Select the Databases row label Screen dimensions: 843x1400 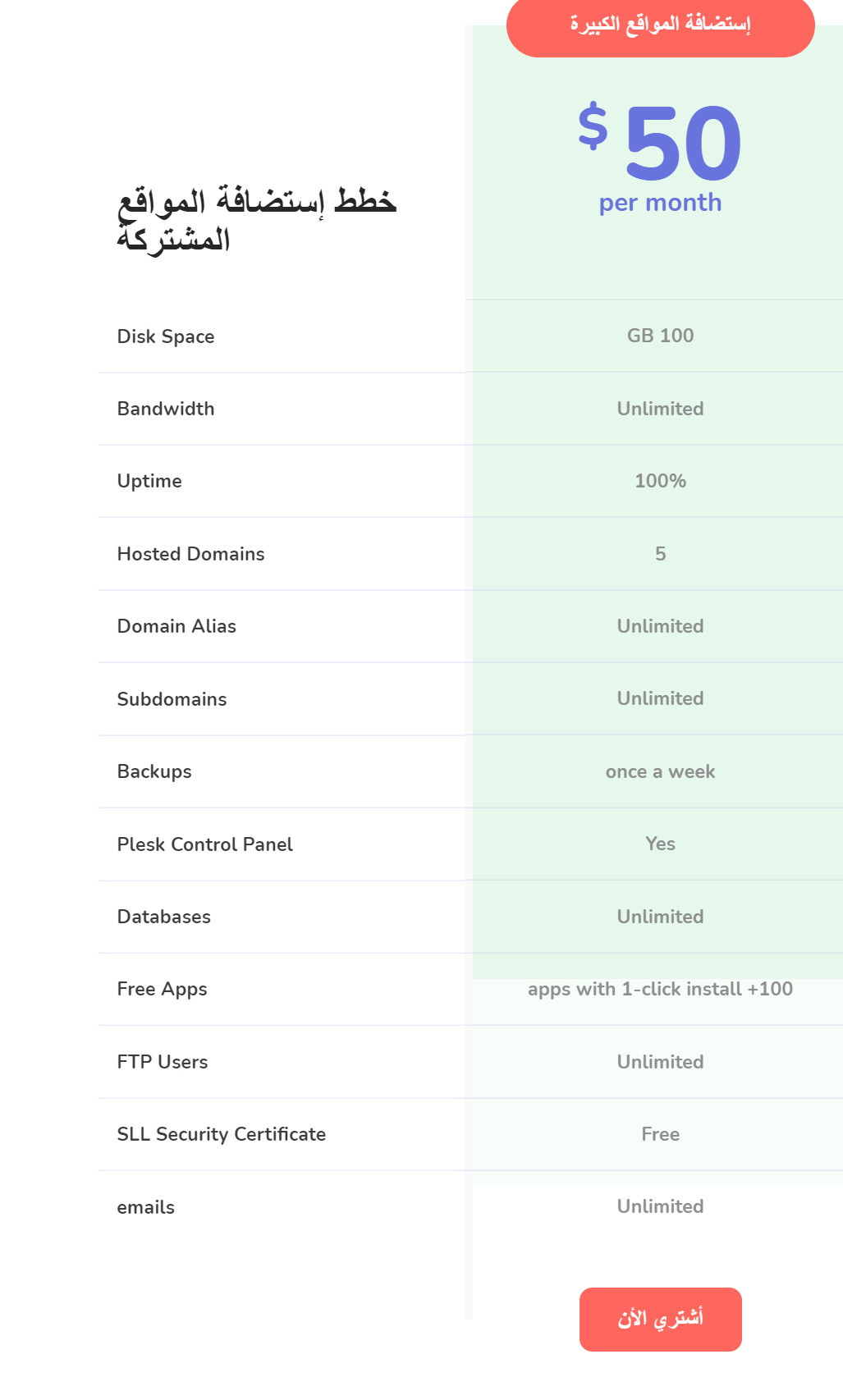(x=163, y=917)
